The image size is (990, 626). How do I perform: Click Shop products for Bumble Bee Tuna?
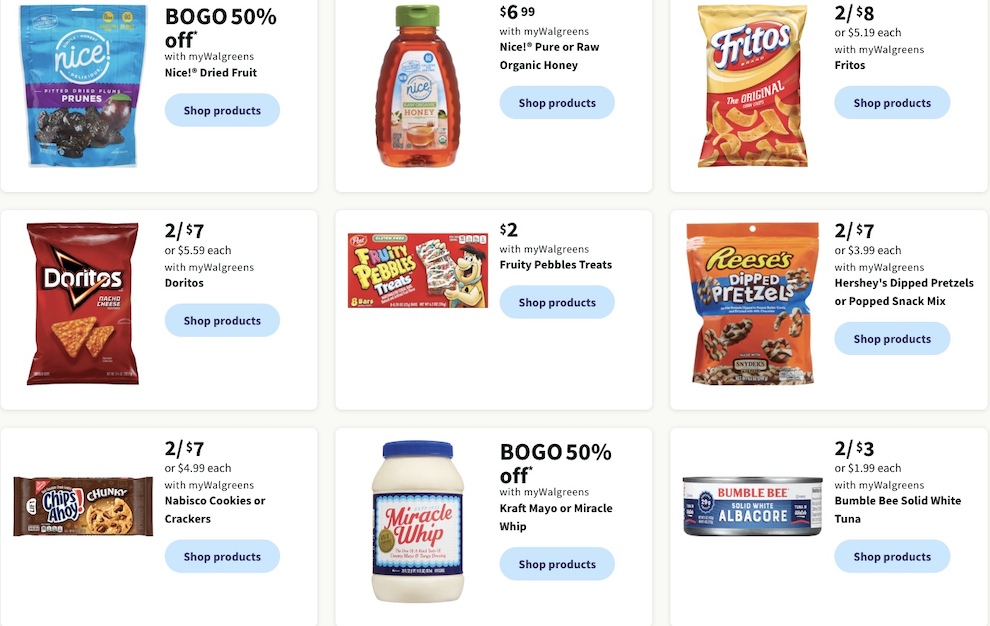[x=892, y=557]
